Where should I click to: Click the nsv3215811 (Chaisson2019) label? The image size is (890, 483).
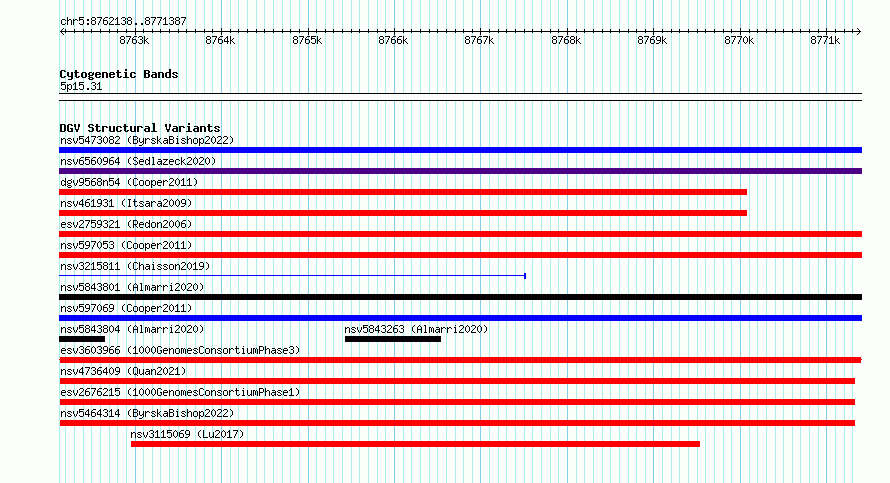pyautogui.click(x=135, y=266)
